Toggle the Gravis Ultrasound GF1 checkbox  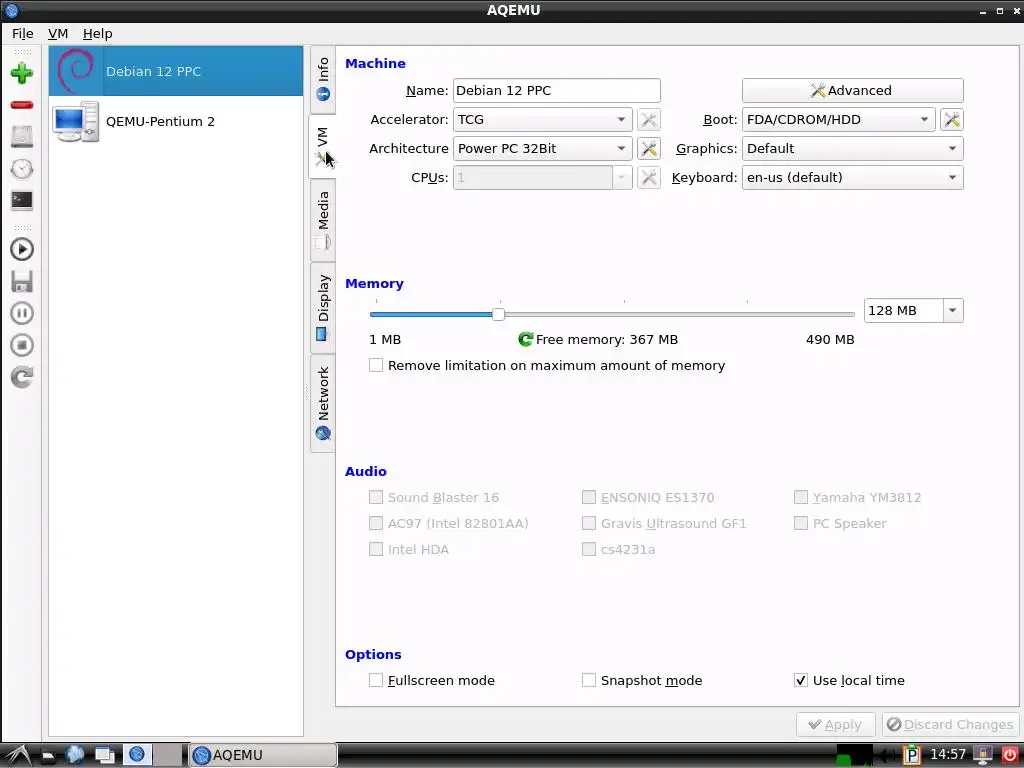pyautogui.click(x=588, y=523)
